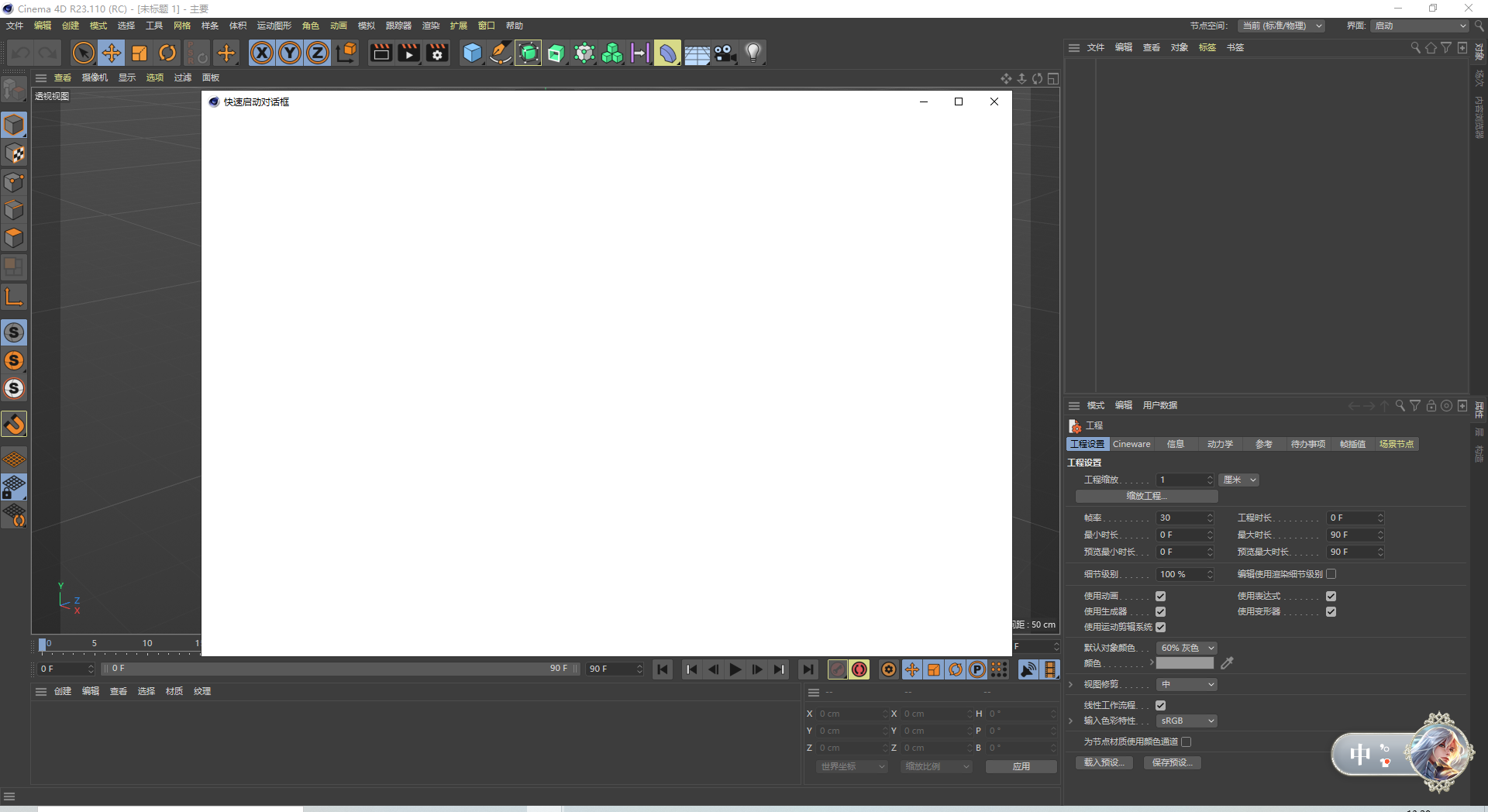Image resolution: width=1488 pixels, height=812 pixels.
Task: Open the 渲染 menu
Action: click(431, 26)
